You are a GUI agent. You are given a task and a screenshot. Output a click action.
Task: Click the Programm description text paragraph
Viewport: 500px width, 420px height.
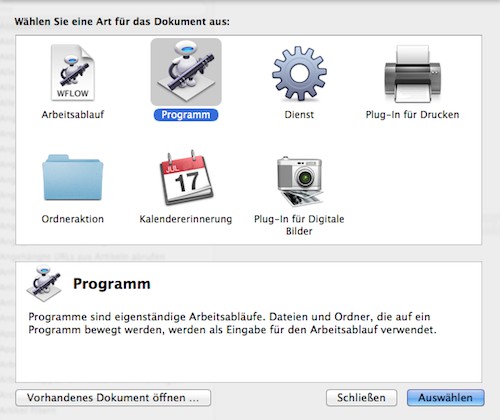point(232,323)
